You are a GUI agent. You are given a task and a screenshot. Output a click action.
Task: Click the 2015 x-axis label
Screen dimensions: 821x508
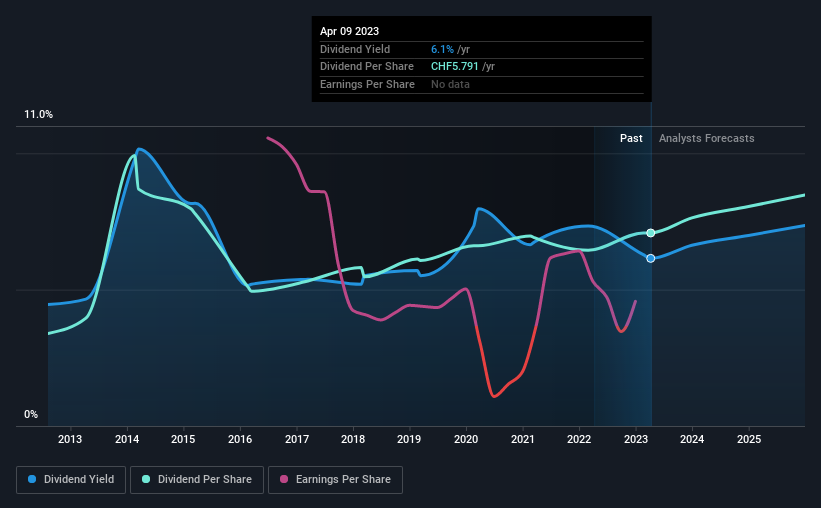(x=183, y=439)
